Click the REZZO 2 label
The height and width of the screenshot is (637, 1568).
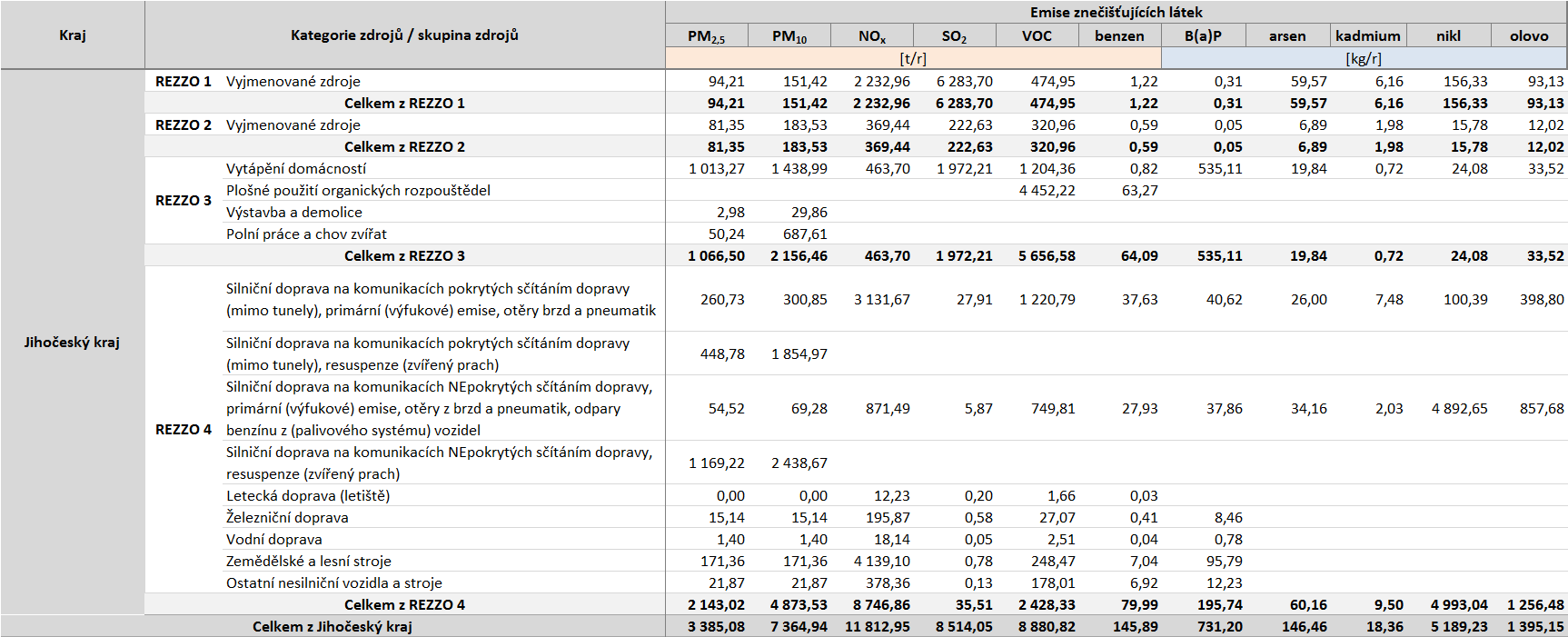[184, 124]
